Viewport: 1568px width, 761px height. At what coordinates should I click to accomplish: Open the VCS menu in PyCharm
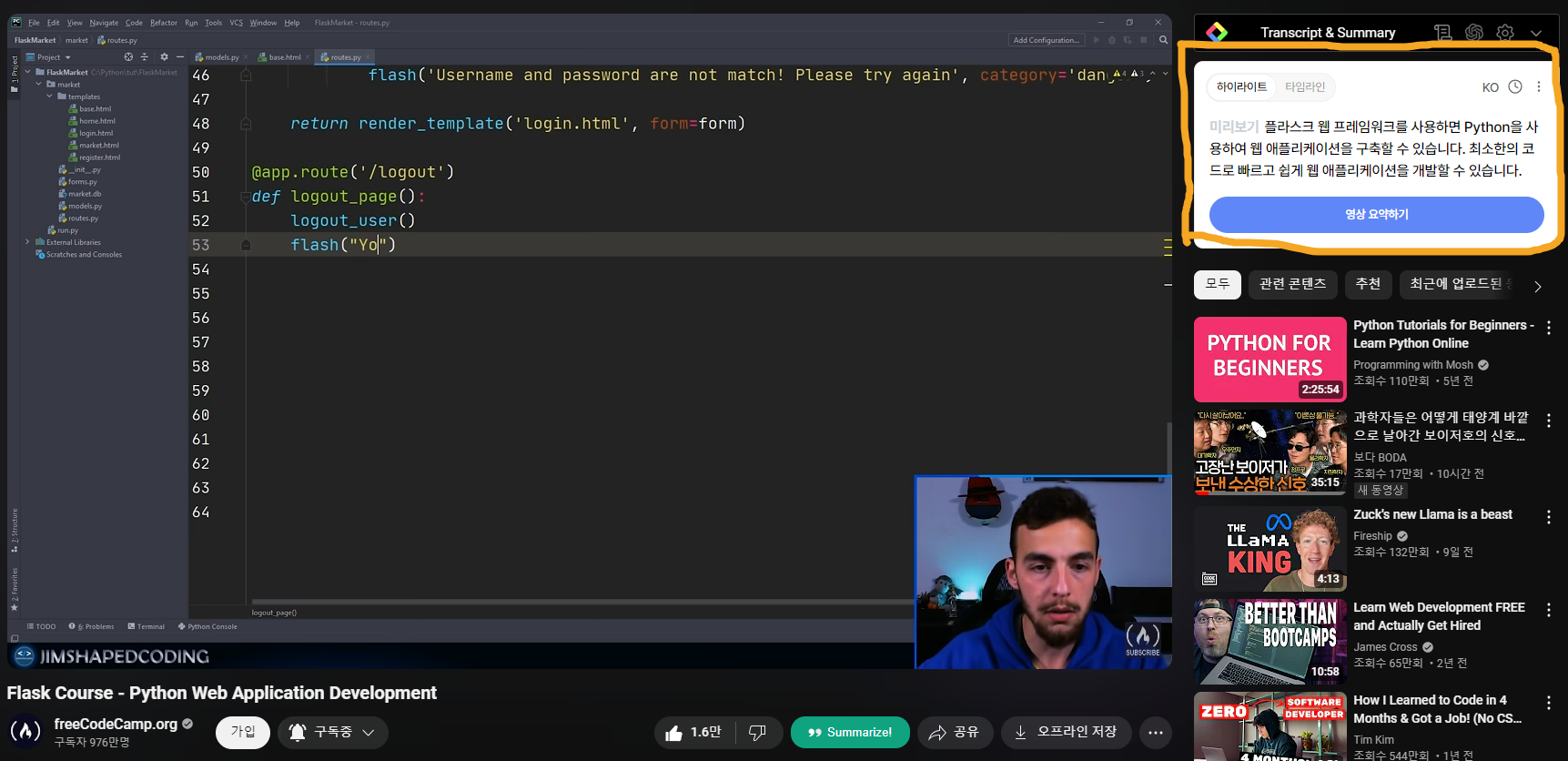[237, 23]
